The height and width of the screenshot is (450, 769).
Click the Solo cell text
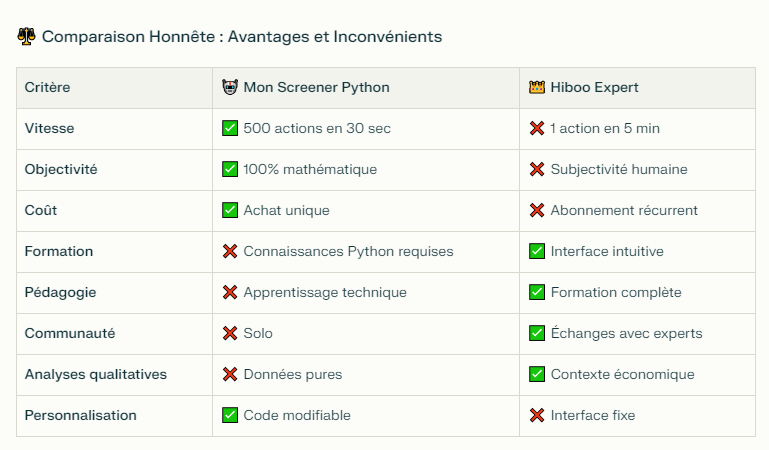[258, 333]
